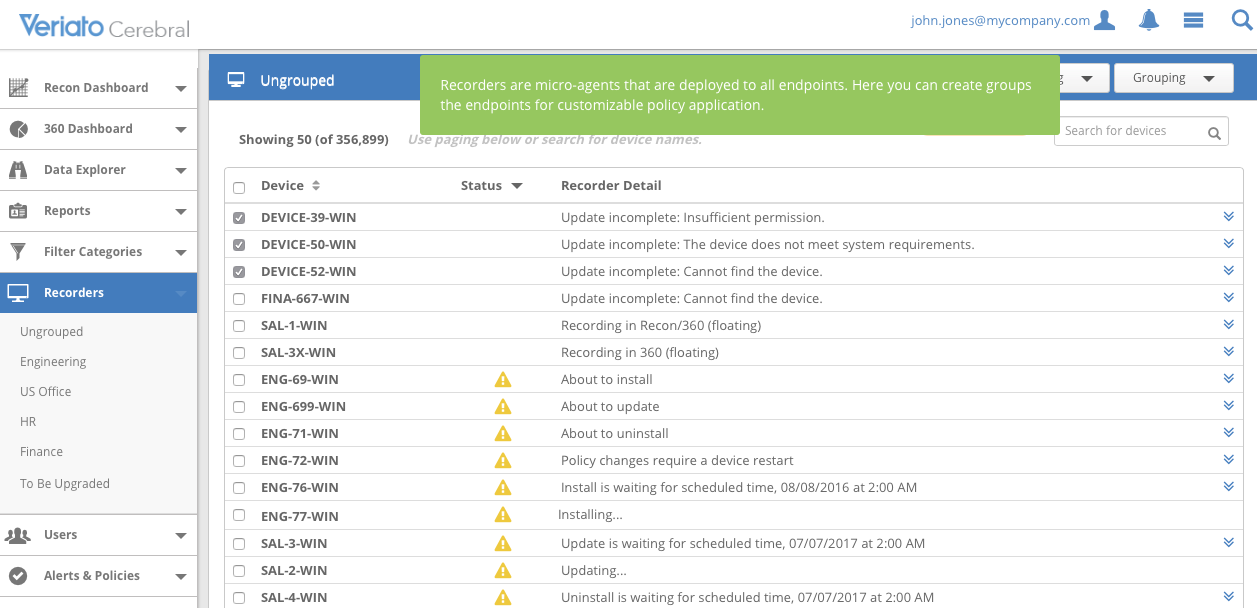Image resolution: width=1257 pixels, height=608 pixels.
Task: Click the Reports sidebar icon
Action: (x=18, y=211)
